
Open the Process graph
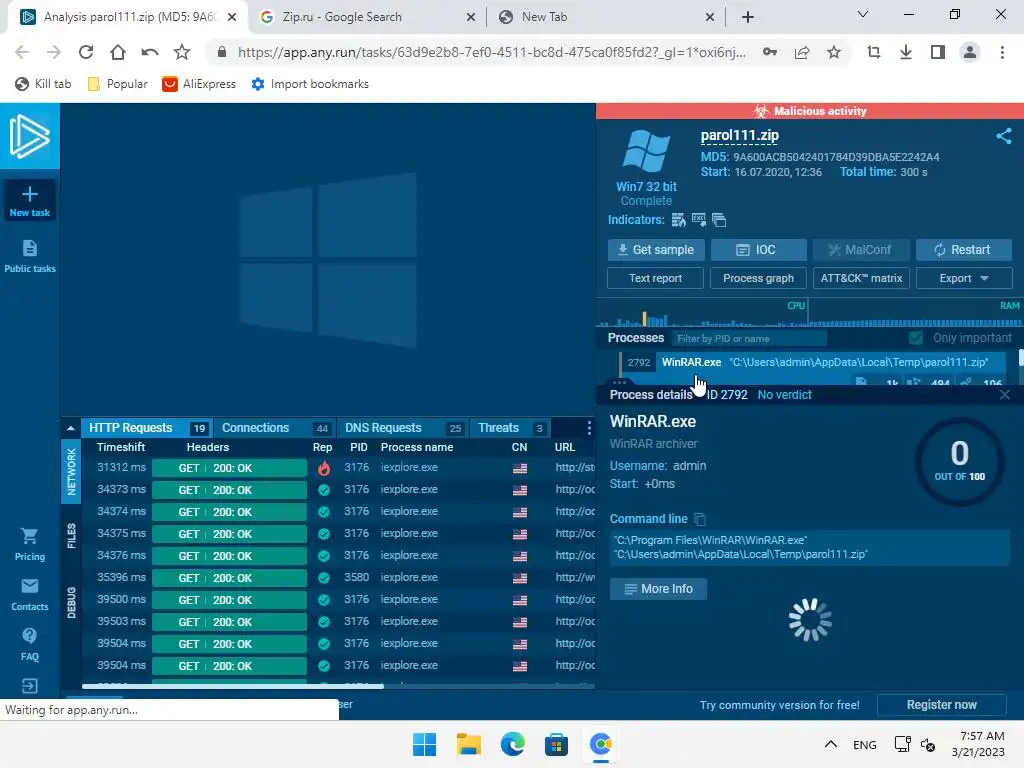pyautogui.click(x=758, y=278)
